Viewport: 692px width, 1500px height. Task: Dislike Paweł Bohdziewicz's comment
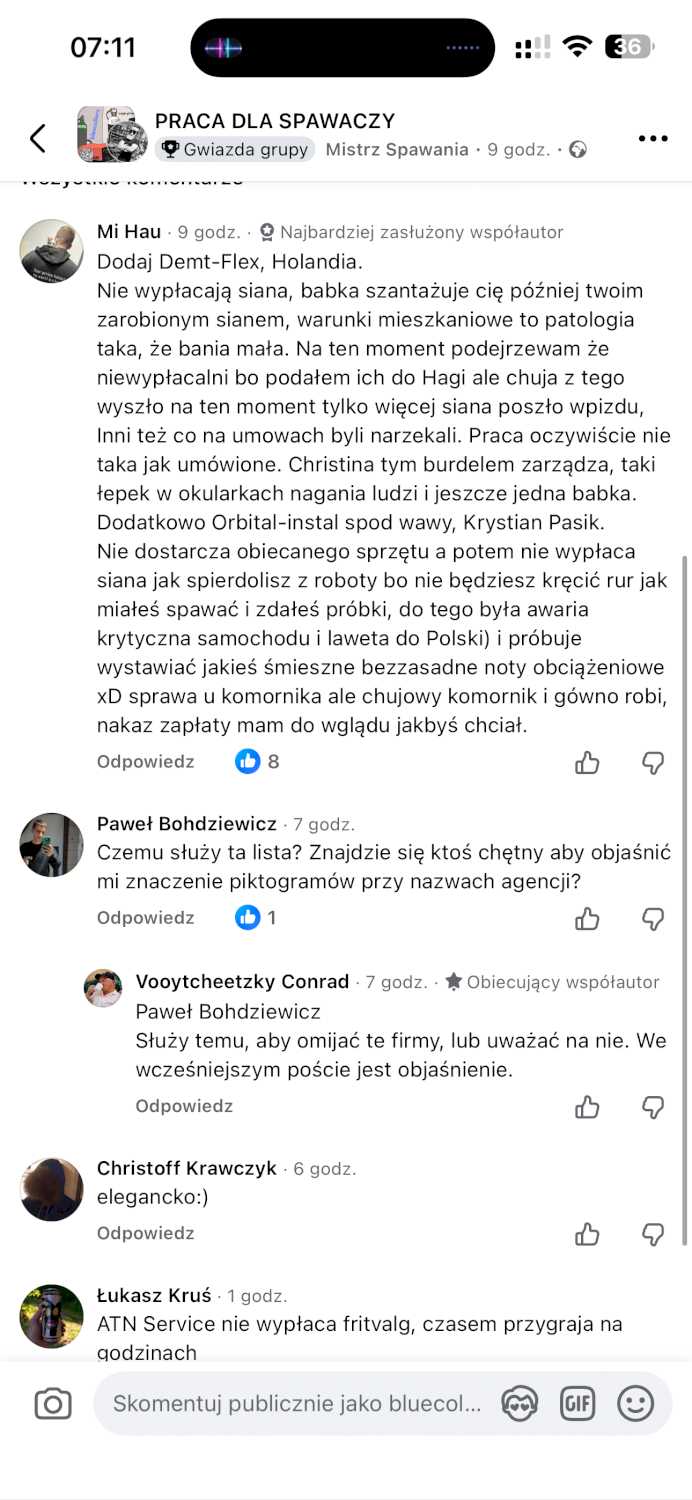click(x=652, y=918)
